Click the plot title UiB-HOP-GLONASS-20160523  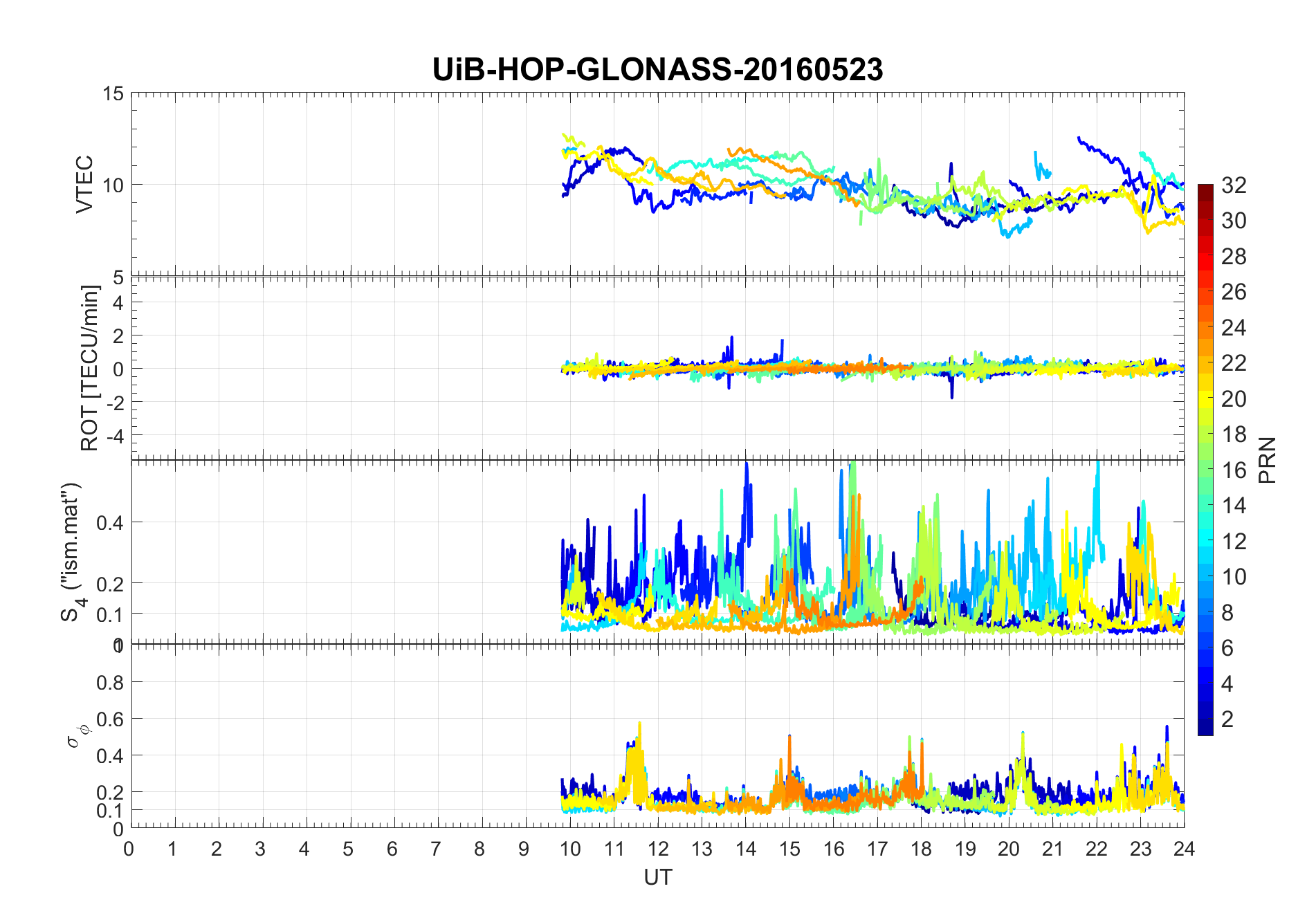(657, 70)
